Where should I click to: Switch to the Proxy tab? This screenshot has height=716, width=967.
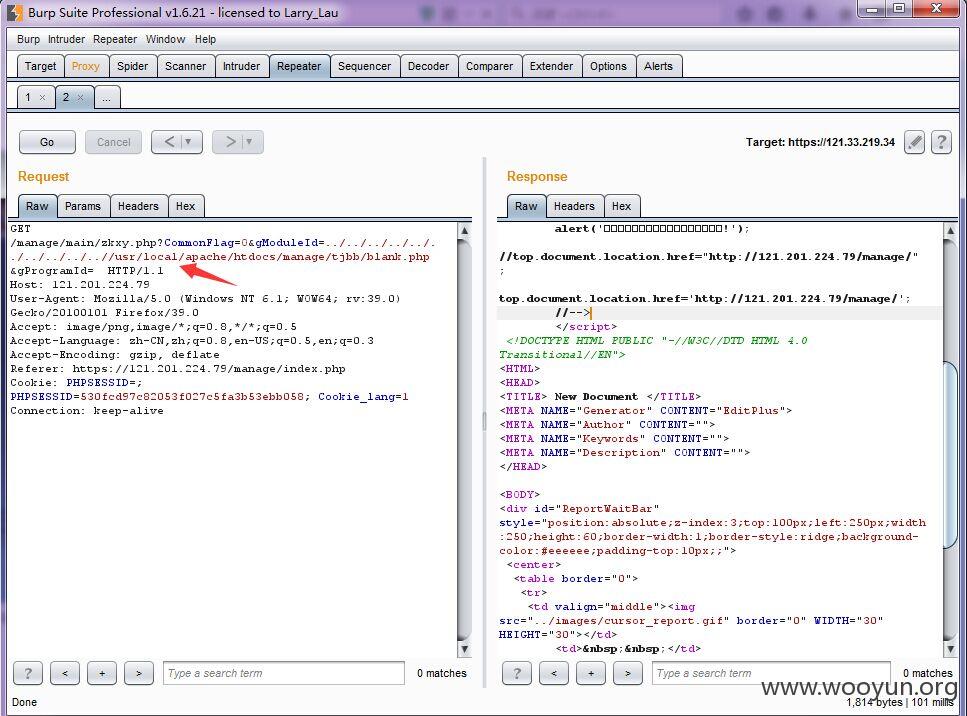85,66
